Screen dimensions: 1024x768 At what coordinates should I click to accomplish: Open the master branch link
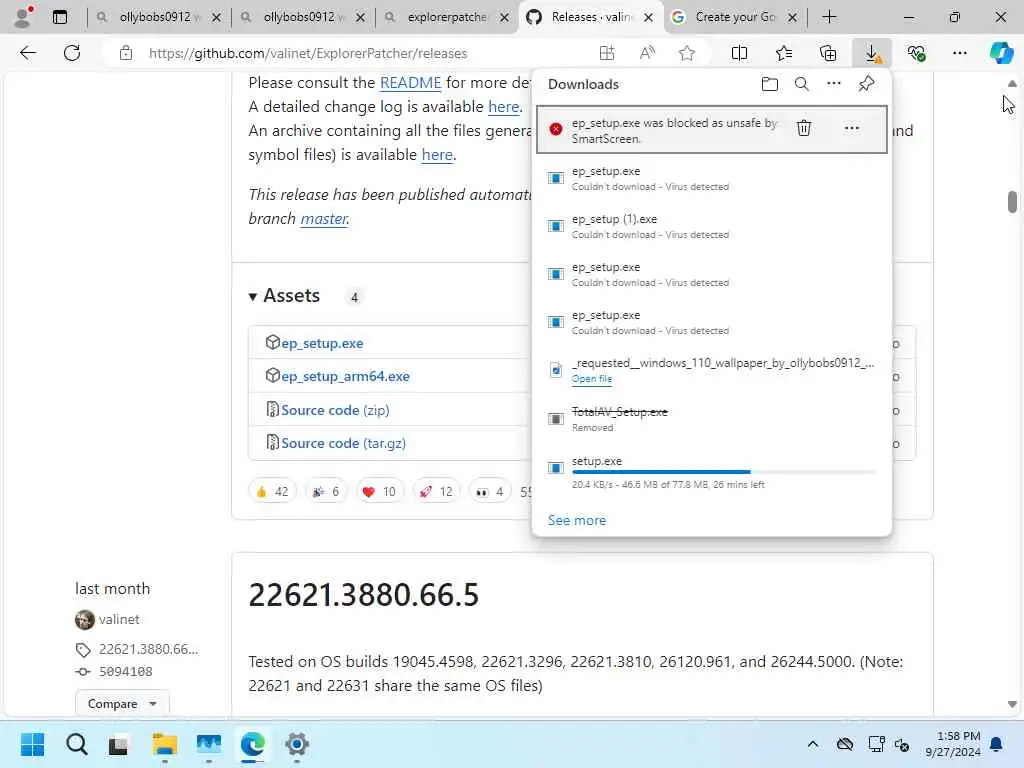[x=324, y=219]
